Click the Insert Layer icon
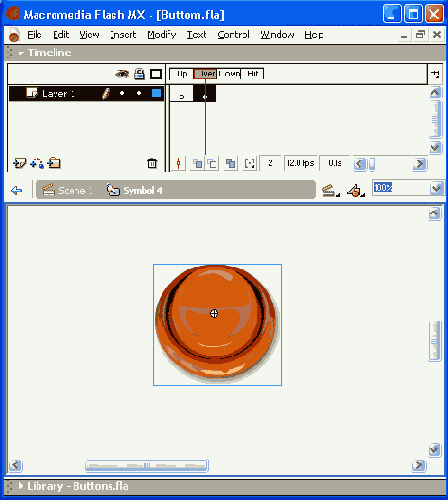The width and height of the screenshot is (448, 500). pyautogui.click(x=19, y=163)
